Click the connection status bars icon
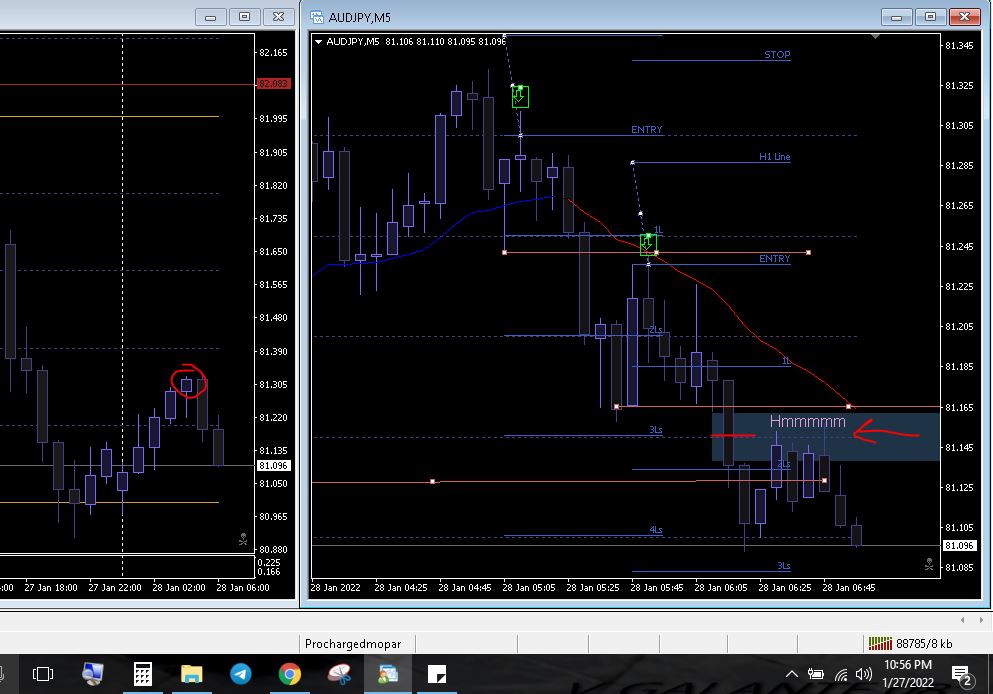Viewport: 993px width, 694px height. [880, 643]
